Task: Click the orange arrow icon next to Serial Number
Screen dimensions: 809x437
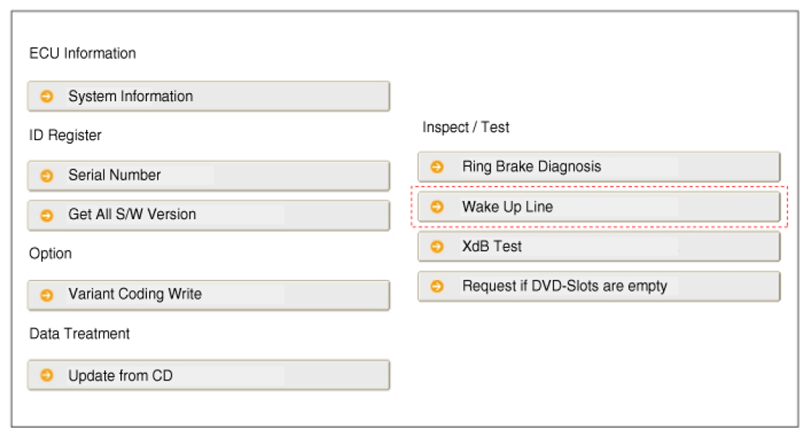Action: [46, 175]
